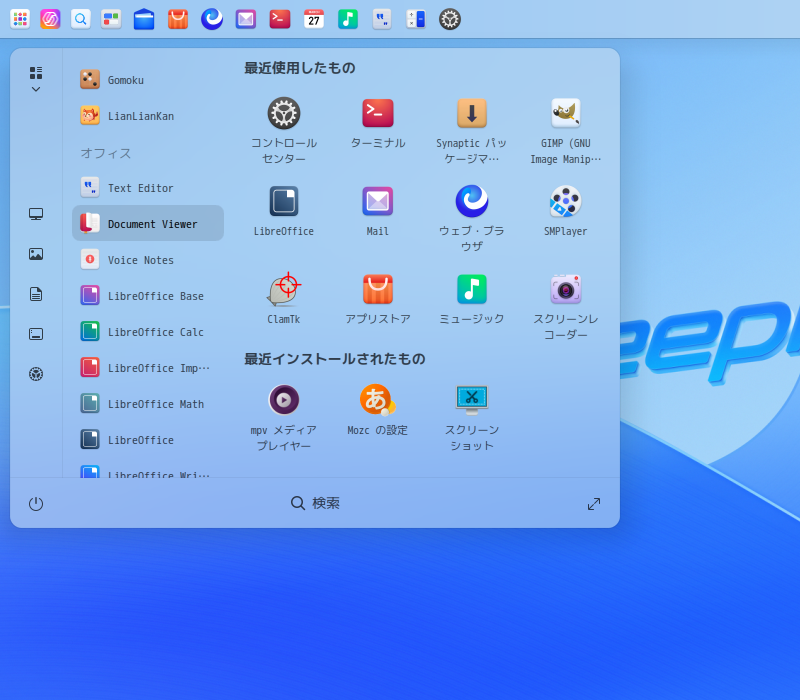Expand the category view mode dropdown
Image resolution: width=800 pixels, height=700 pixels.
[36, 79]
